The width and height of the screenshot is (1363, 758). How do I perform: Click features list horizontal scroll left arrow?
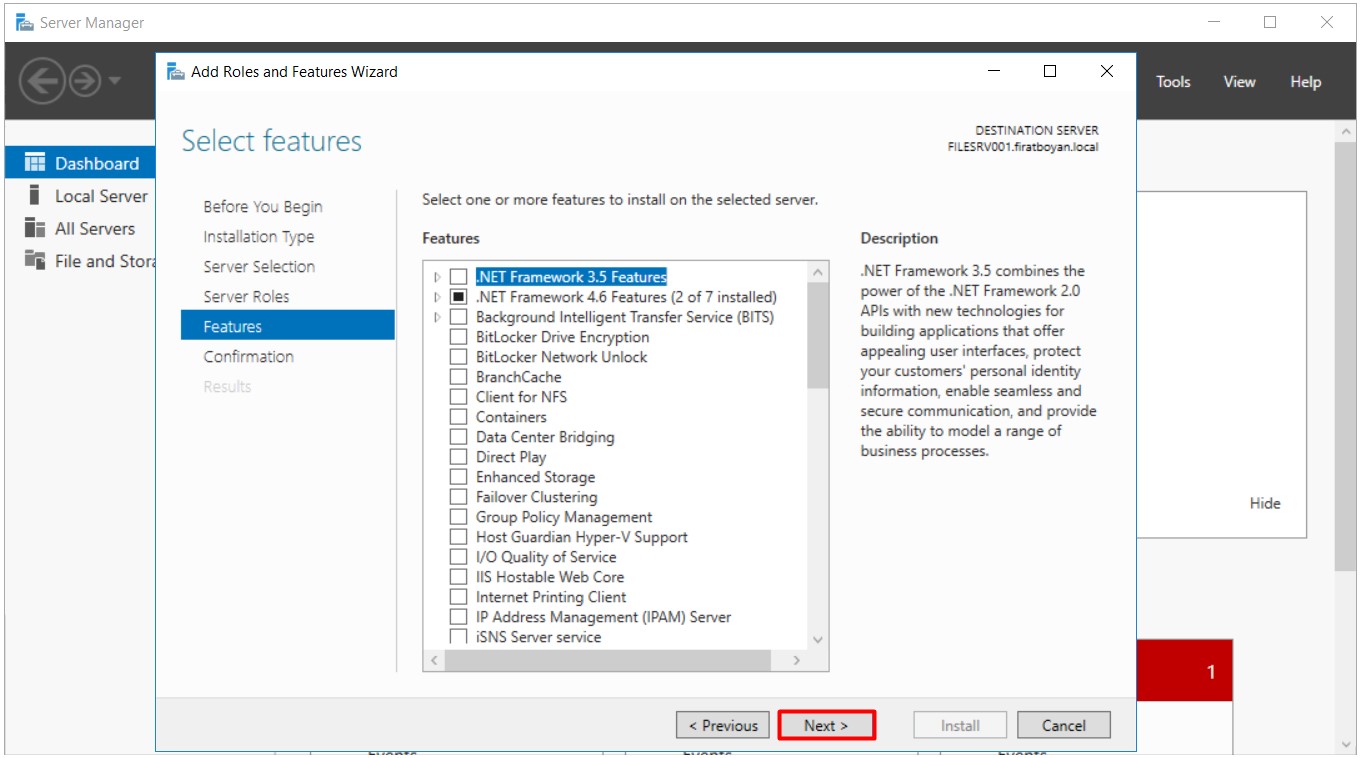(434, 660)
